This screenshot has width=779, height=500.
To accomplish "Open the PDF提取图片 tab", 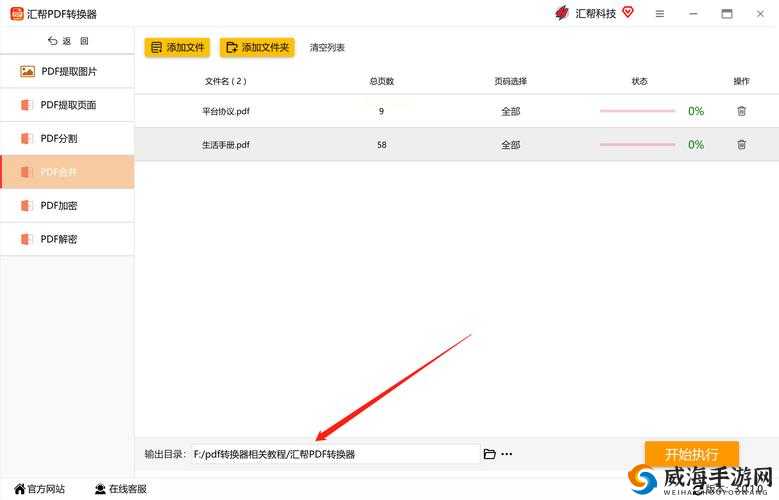I will [x=67, y=72].
